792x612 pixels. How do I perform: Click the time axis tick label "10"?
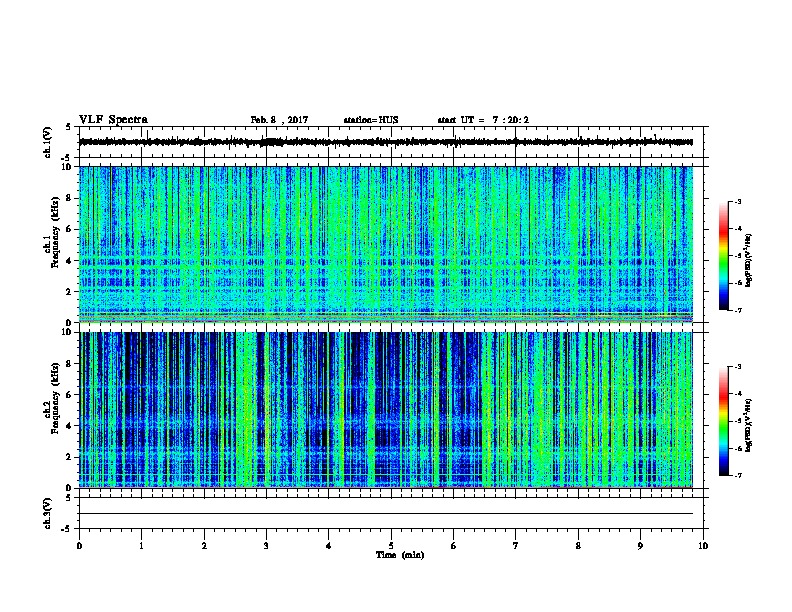point(703,545)
